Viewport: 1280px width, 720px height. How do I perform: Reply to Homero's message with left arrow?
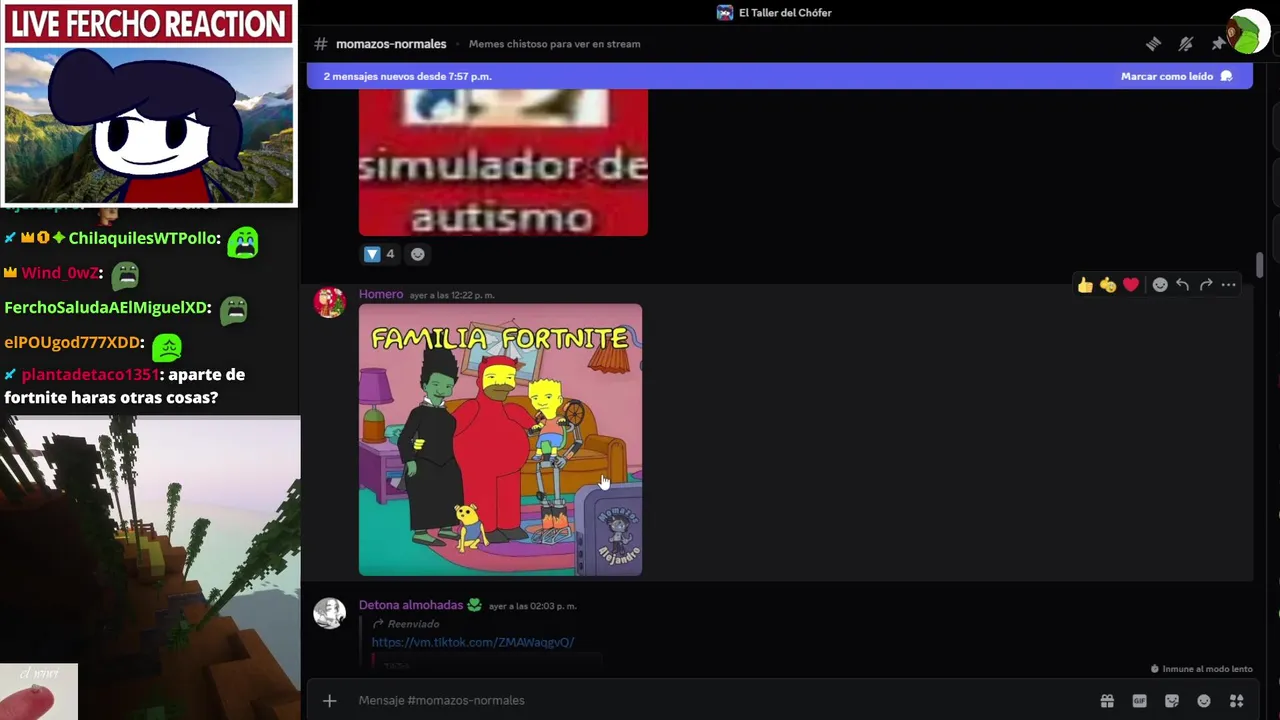[x=1182, y=285]
